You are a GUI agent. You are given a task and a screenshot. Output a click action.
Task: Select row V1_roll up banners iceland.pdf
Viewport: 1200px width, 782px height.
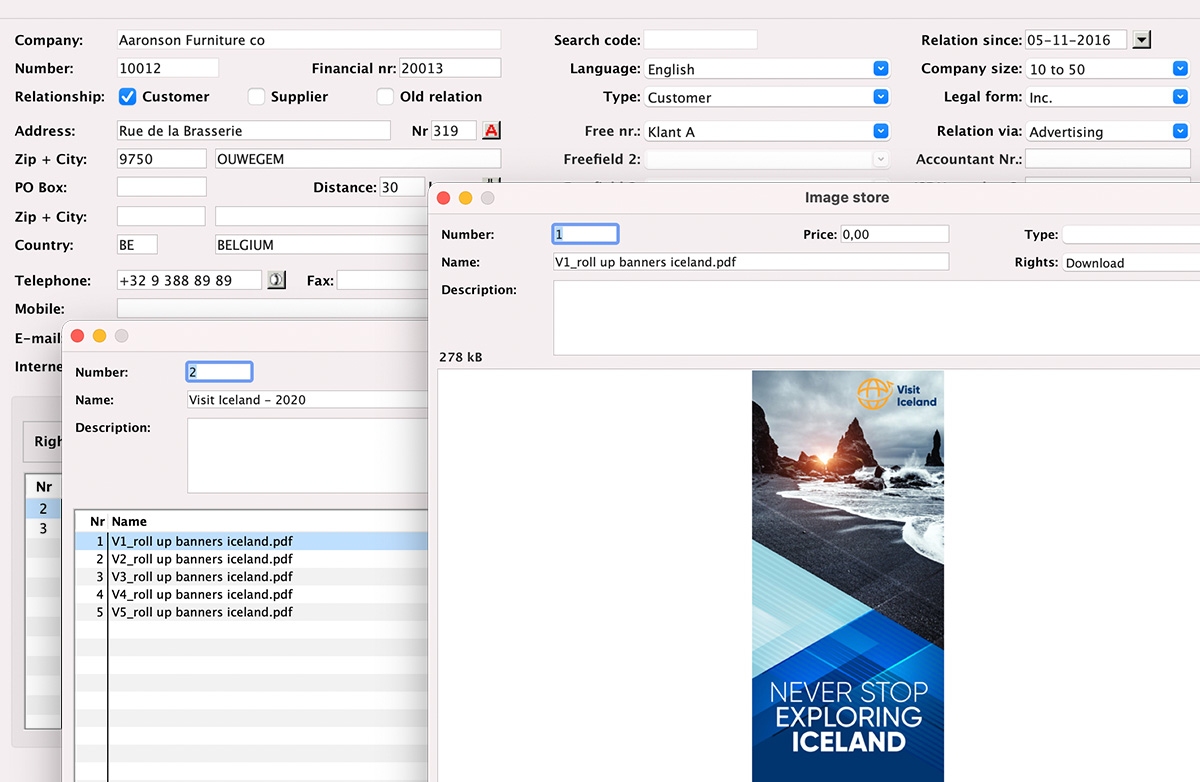pos(252,541)
